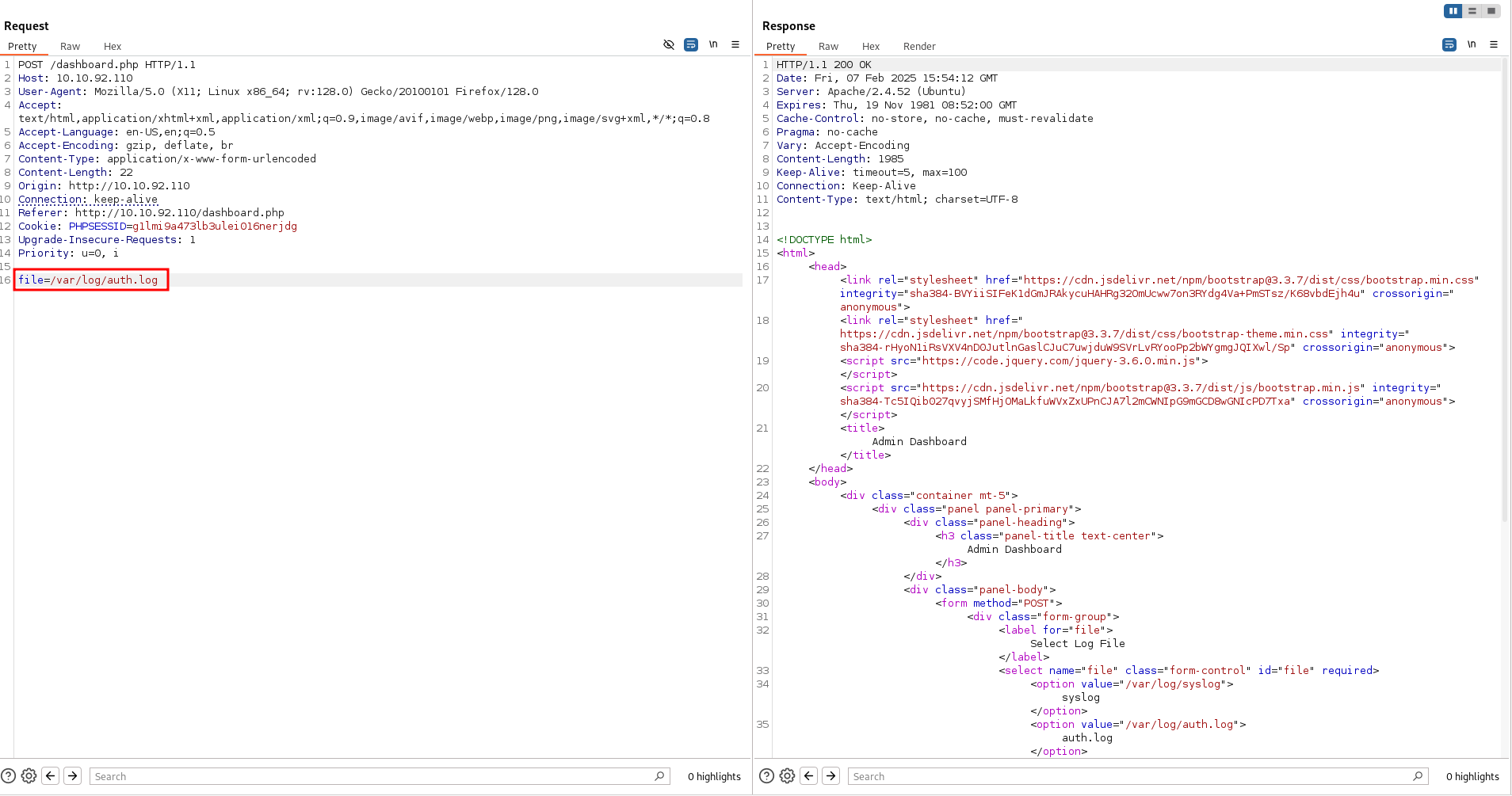
Task: Open search settings gear under the Response panel
Action: click(x=788, y=776)
